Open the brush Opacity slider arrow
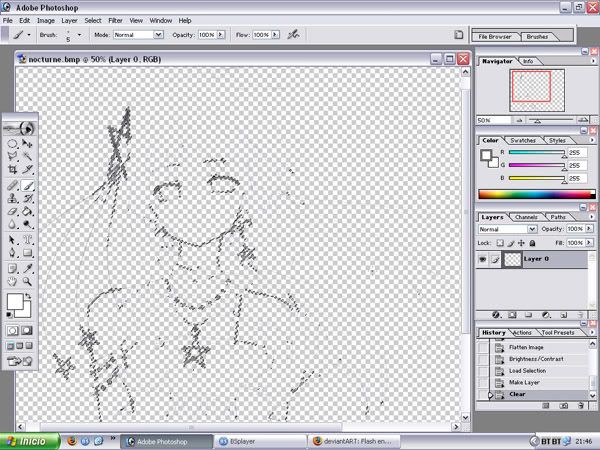The height and width of the screenshot is (450, 600). pyautogui.click(x=221, y=35)
